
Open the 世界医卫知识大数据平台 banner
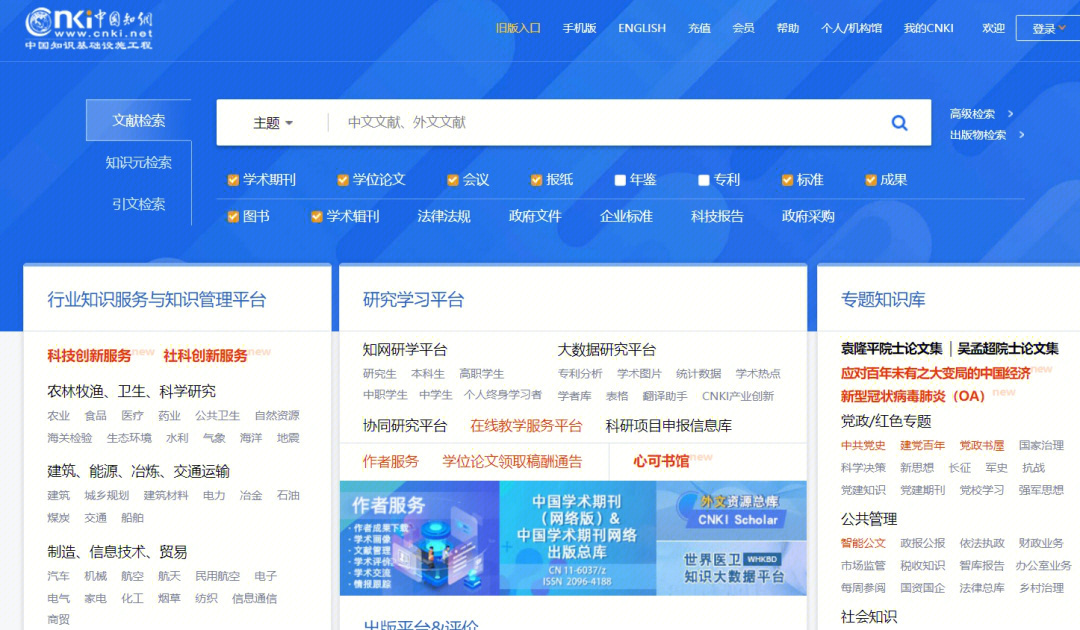click(x=731, y=567)
